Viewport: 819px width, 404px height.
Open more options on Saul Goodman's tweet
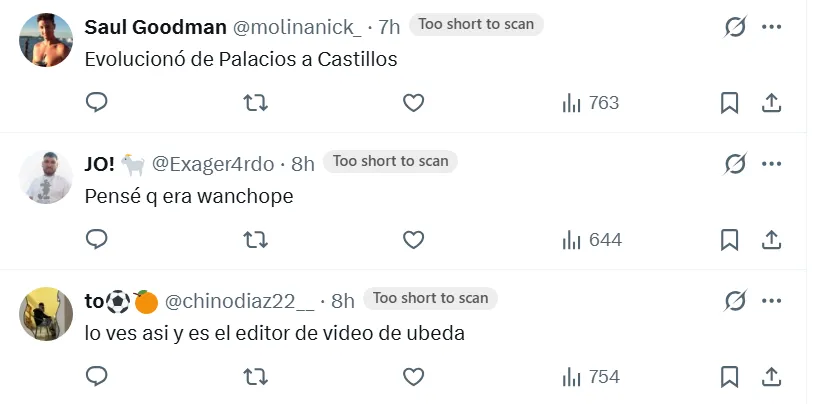click(771, 27)
